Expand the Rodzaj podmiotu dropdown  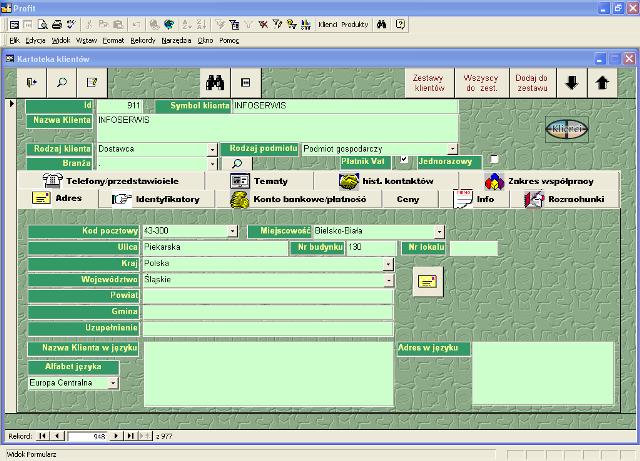tap(452, 149)
